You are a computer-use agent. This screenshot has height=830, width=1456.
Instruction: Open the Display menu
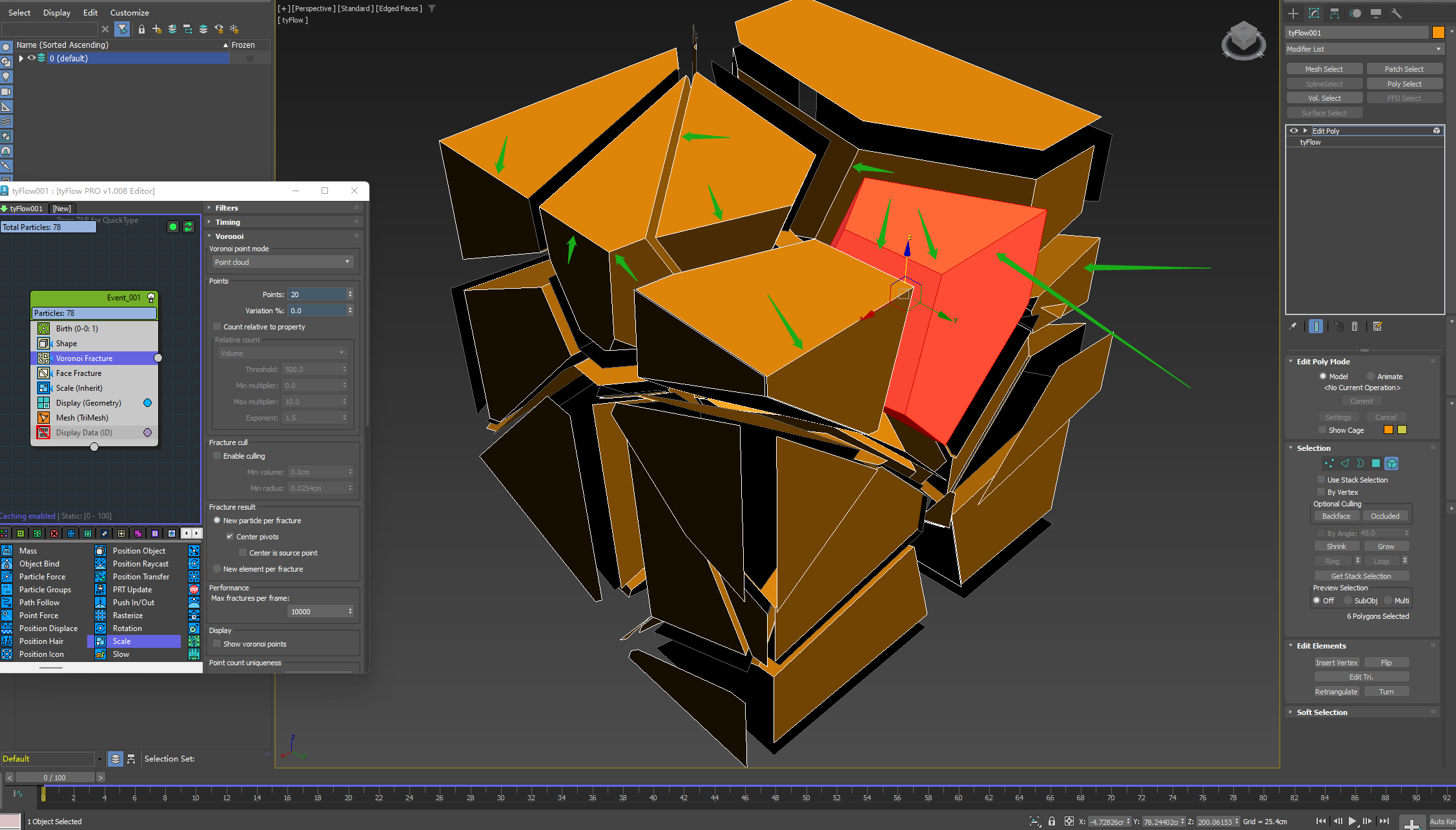click(x=57, y=12)
